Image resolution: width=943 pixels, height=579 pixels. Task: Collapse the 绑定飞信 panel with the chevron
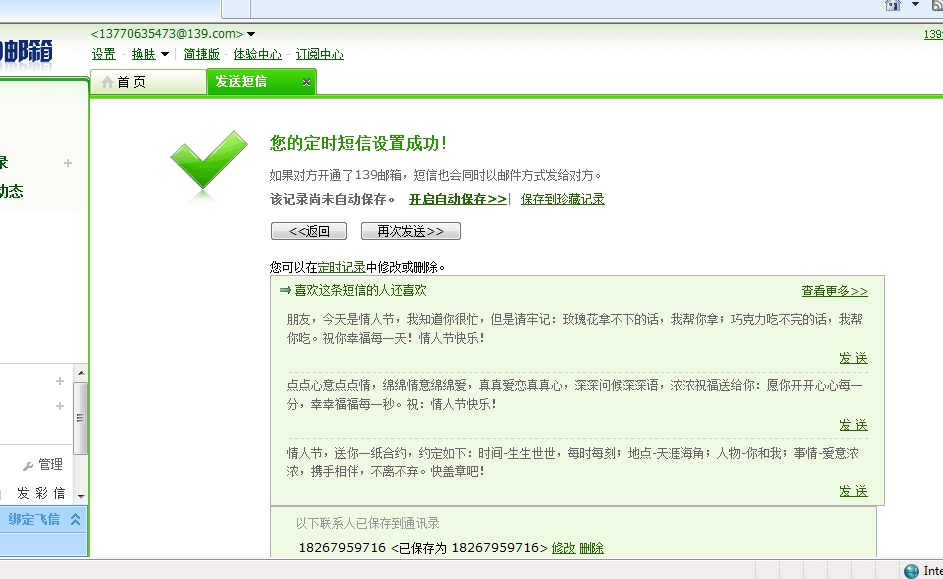coord(73,519)
